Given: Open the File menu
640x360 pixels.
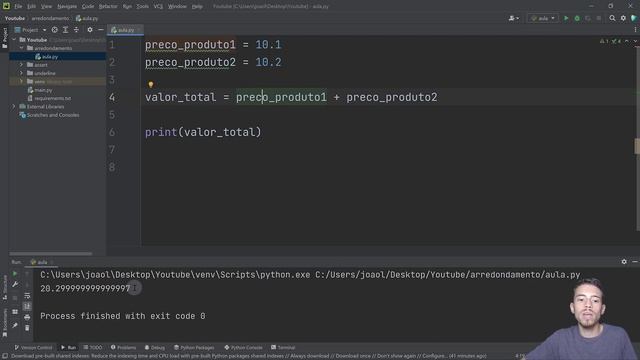Looking at the screenshot, I should pos(18,6).
